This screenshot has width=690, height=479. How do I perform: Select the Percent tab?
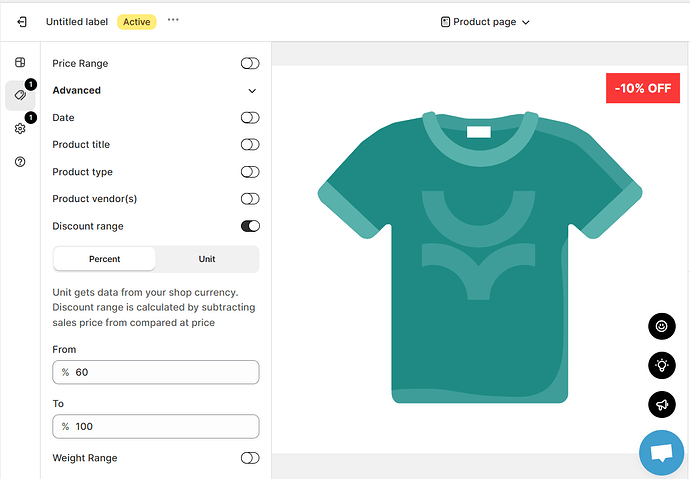coord(104,259)
